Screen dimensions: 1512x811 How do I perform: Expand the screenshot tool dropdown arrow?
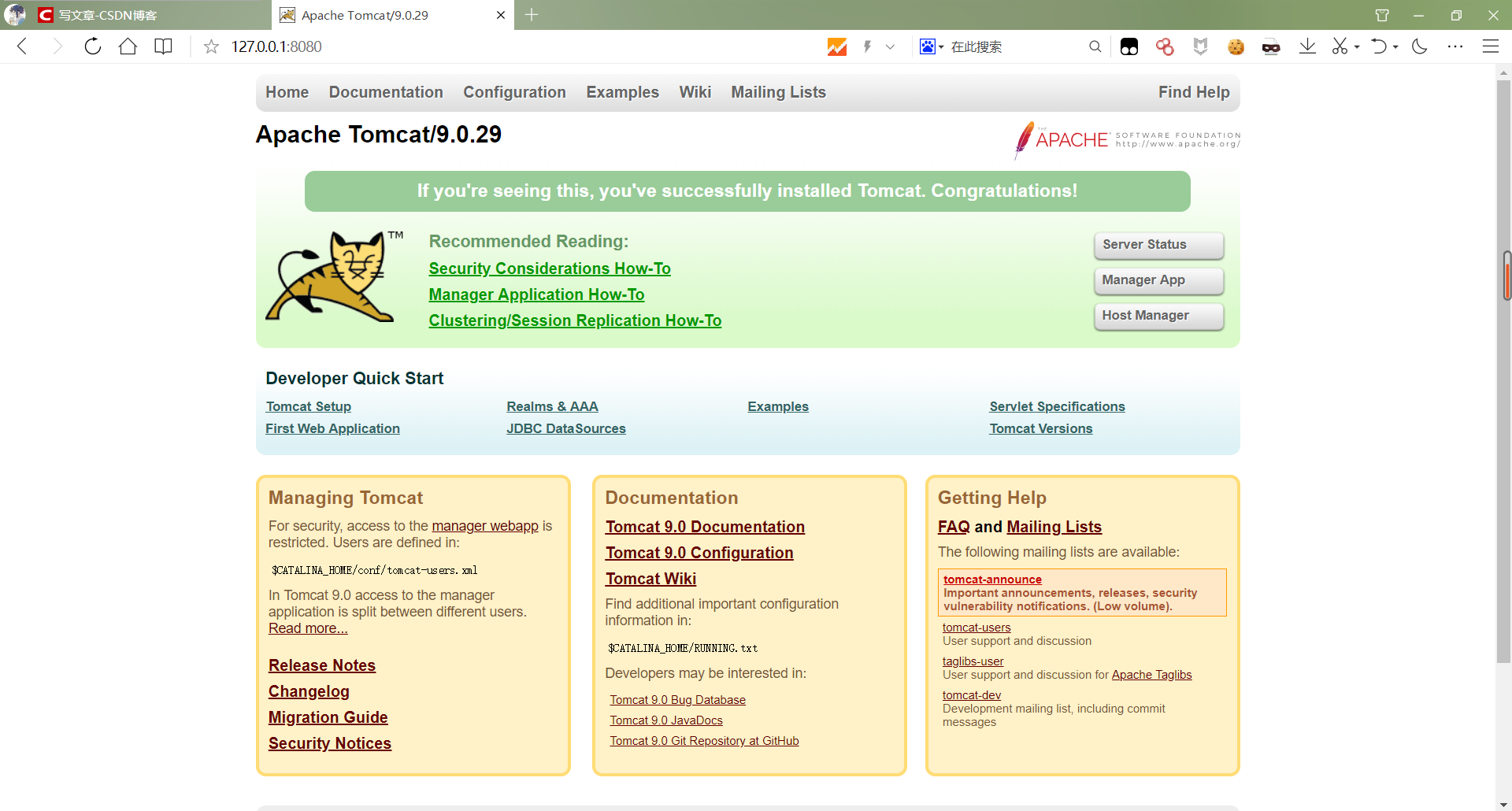pyautogui.click(x=1357, y=47)
